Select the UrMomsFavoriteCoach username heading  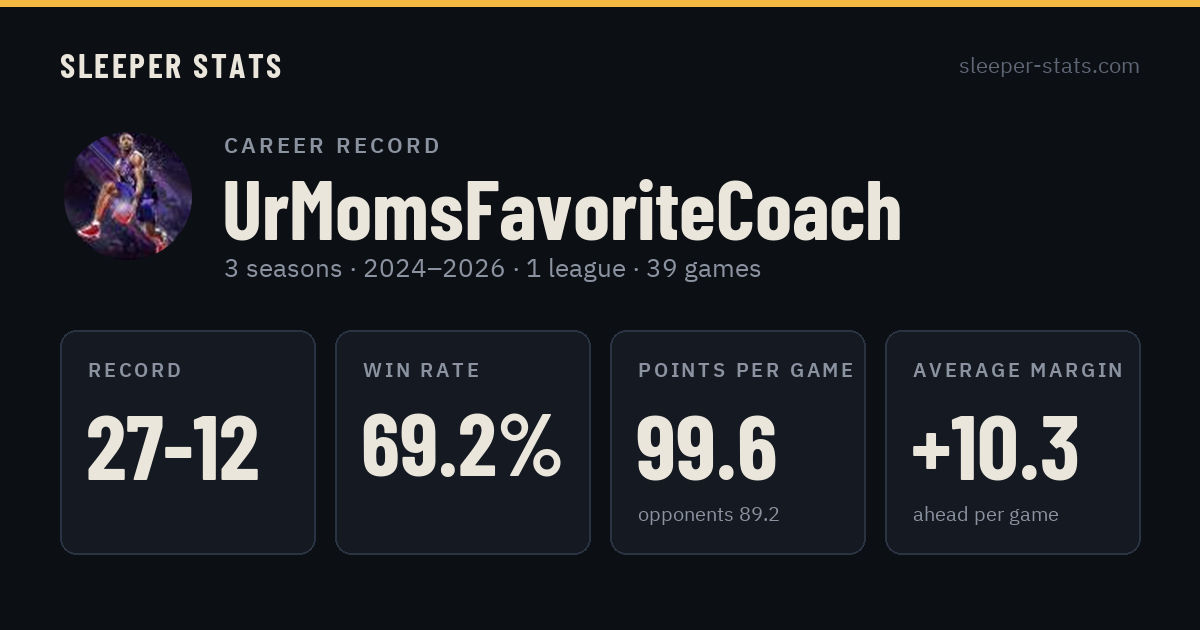[562, 212]
